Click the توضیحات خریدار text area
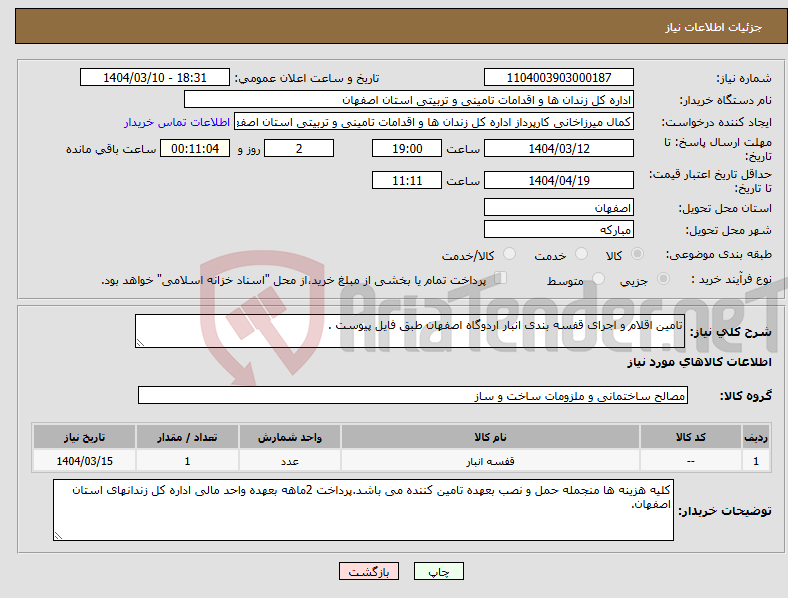Viewport: 788px width, 598px height. tap(363, 510)
